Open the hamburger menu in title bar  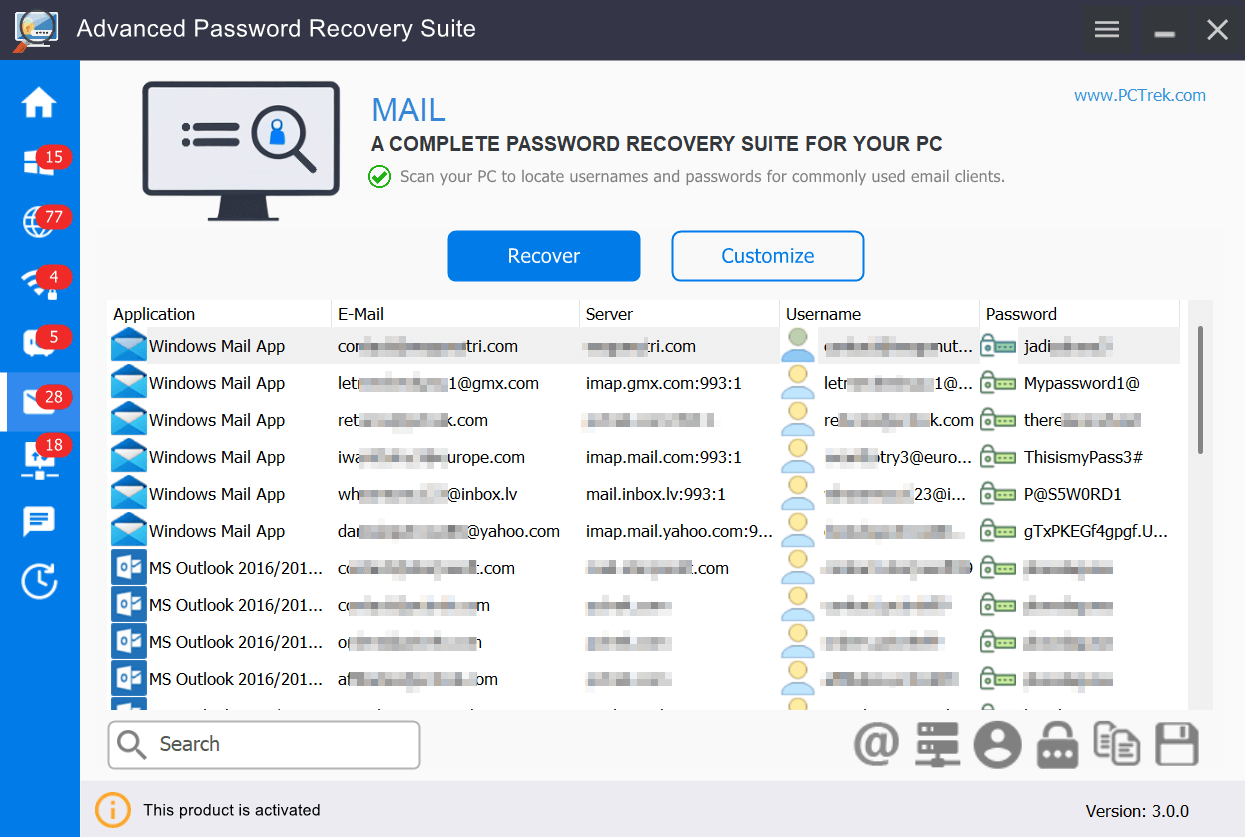point(1106,29)
